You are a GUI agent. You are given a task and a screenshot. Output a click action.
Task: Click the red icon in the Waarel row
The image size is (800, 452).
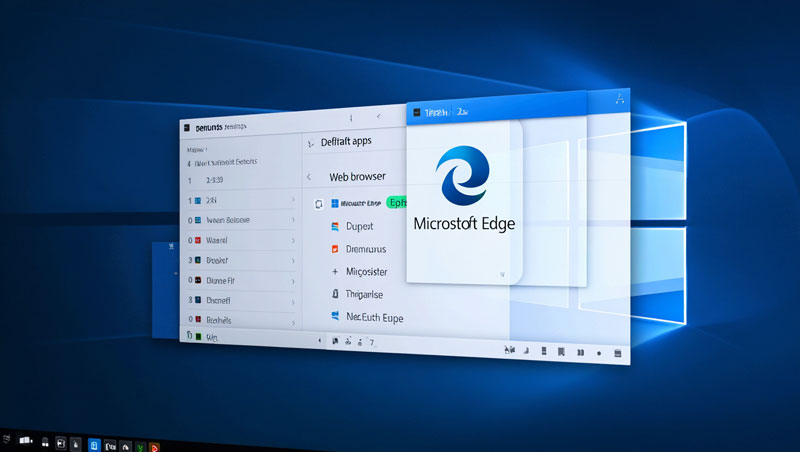coord(198,240)
